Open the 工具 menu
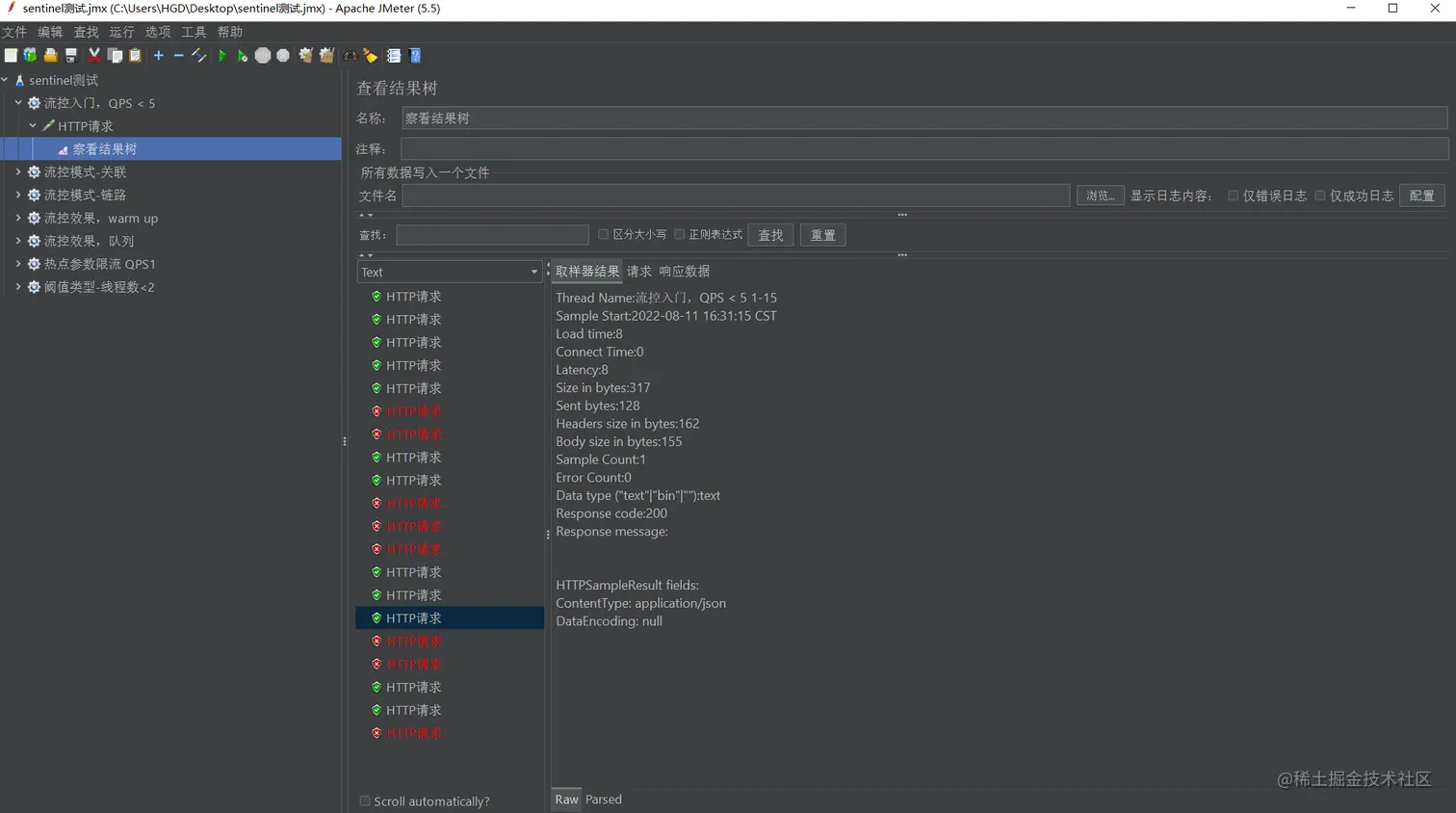 point(194,32)
